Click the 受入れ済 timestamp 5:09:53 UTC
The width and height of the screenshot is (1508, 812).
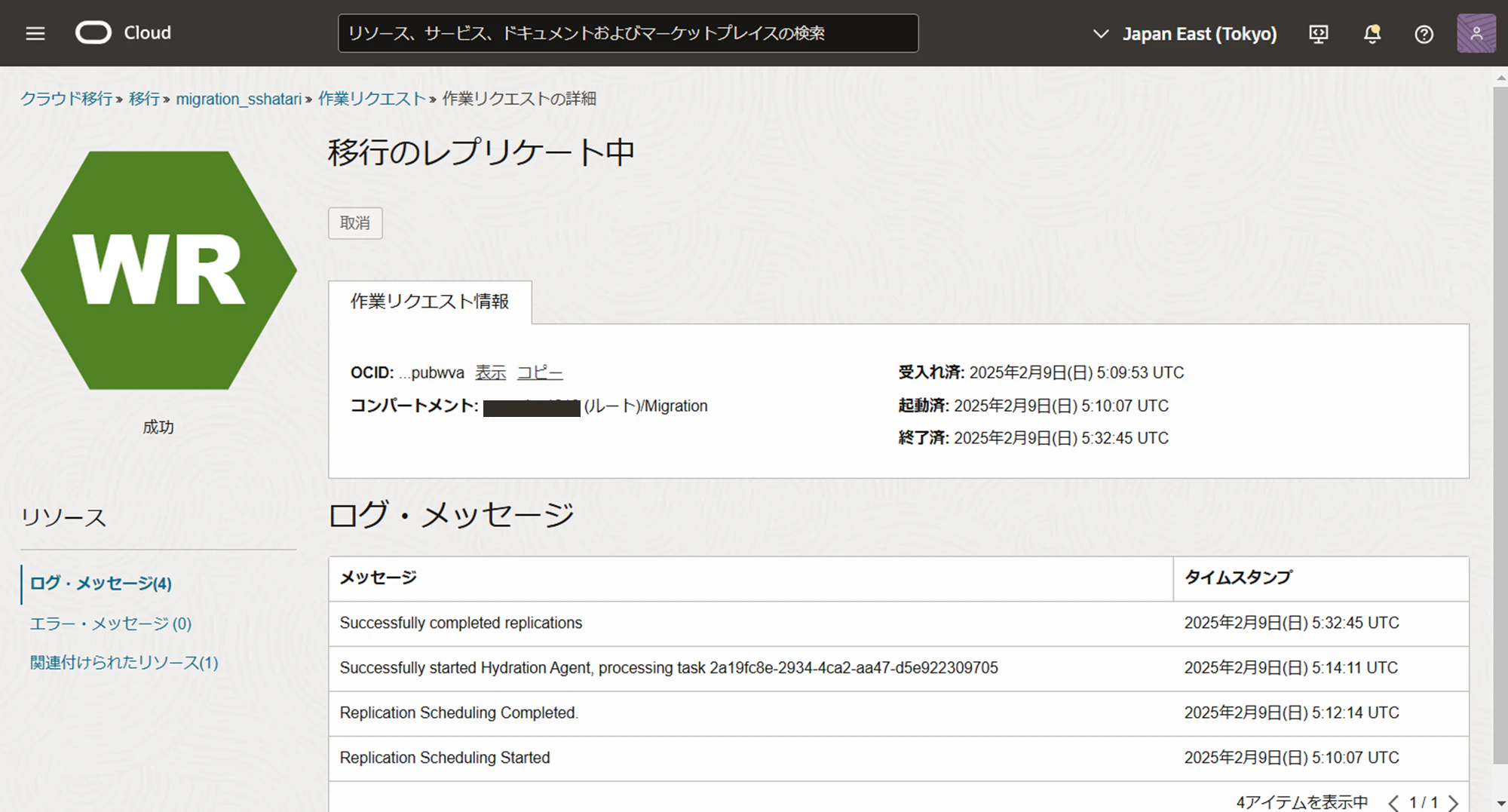click(1077, 372)
